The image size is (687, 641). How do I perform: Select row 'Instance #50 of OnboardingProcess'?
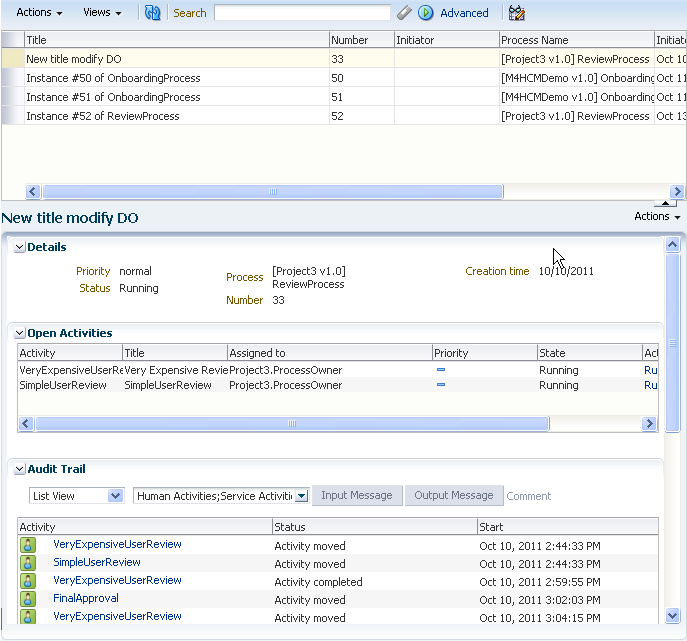pos(343,78)
